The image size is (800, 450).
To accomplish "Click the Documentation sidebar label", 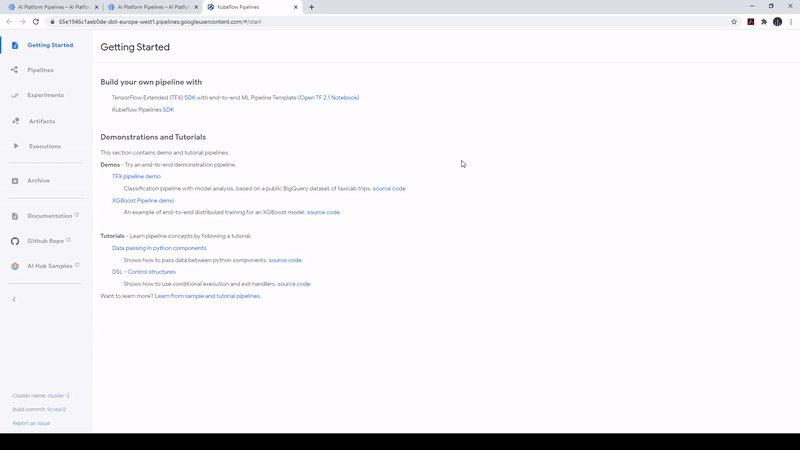I will pyautogui.click(x=49, y=216).
